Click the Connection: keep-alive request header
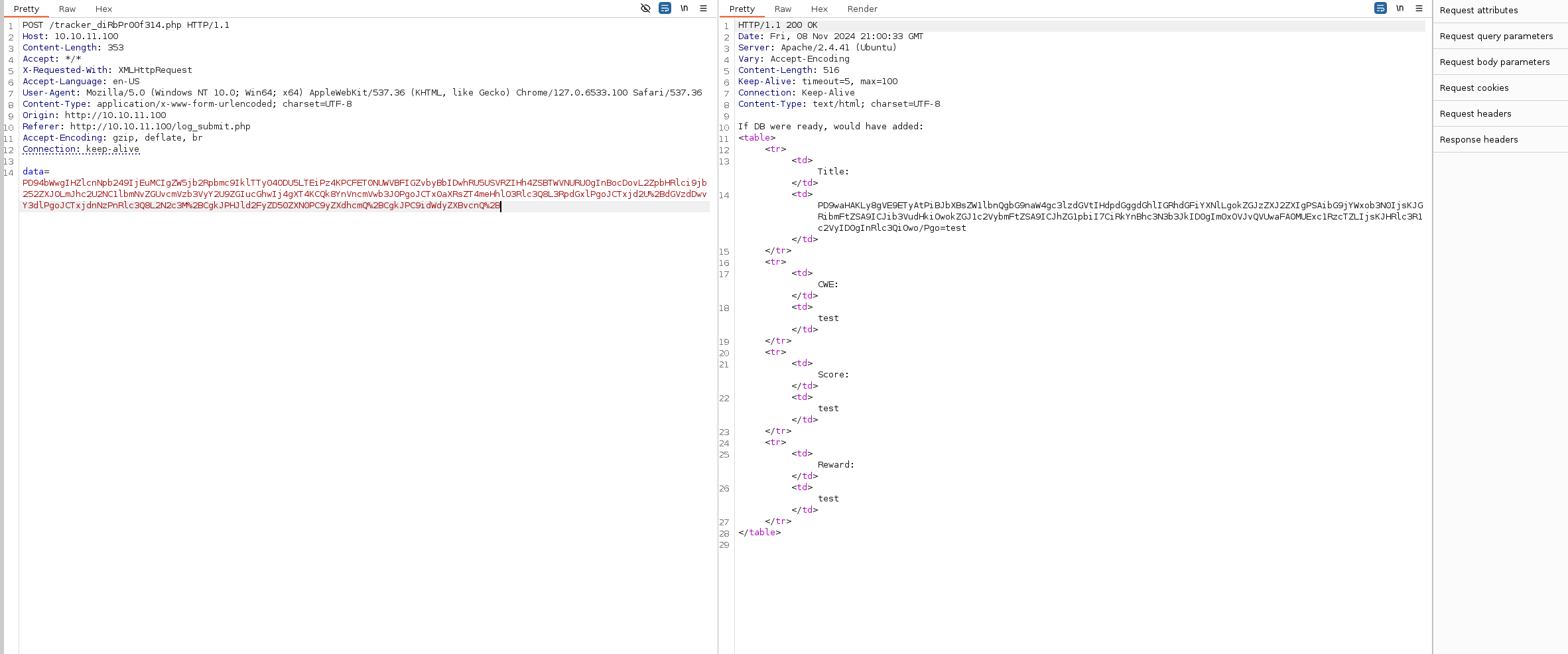 (x=81, y=149)
